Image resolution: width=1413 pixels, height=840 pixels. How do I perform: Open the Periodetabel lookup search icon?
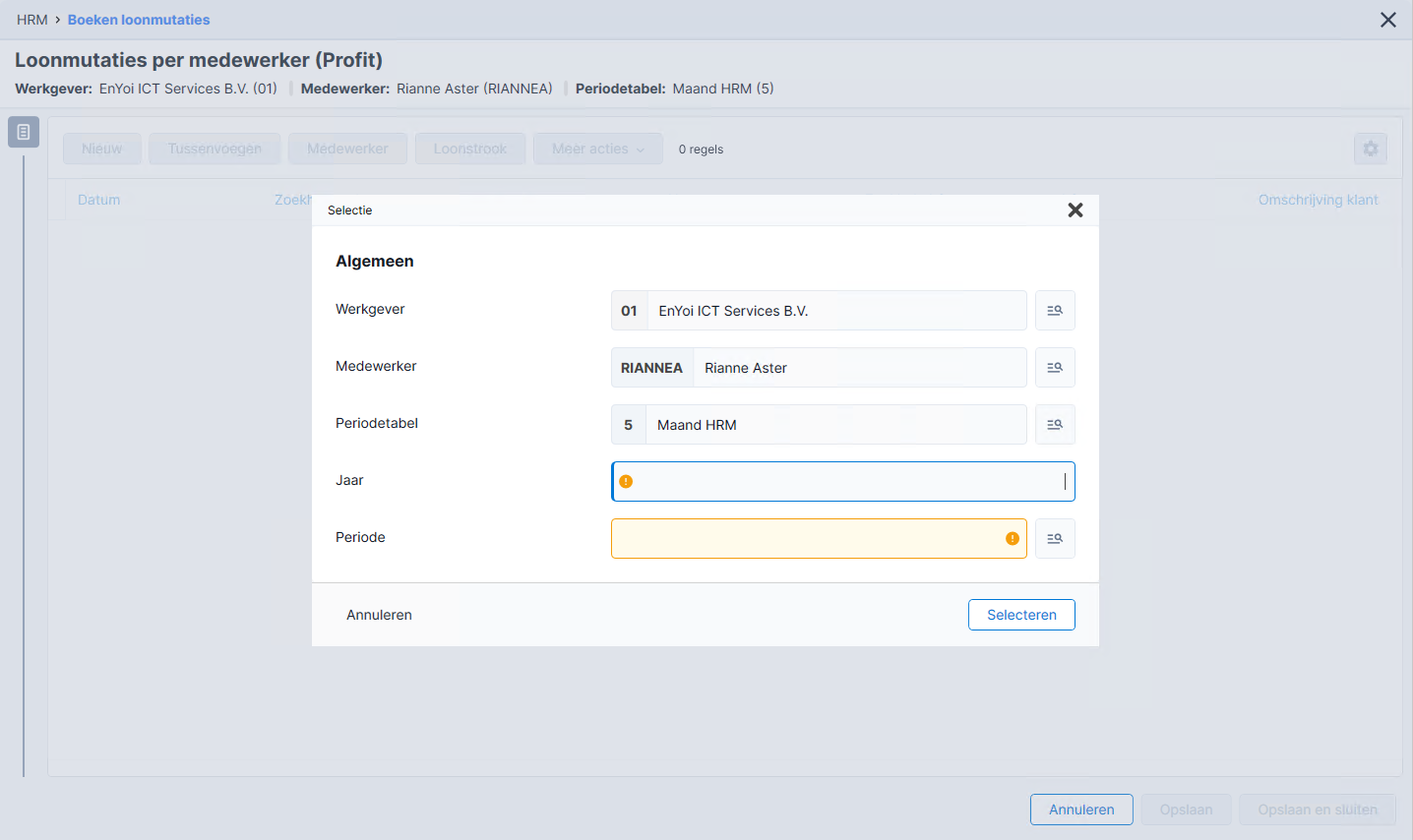(x=1055, y=425)
